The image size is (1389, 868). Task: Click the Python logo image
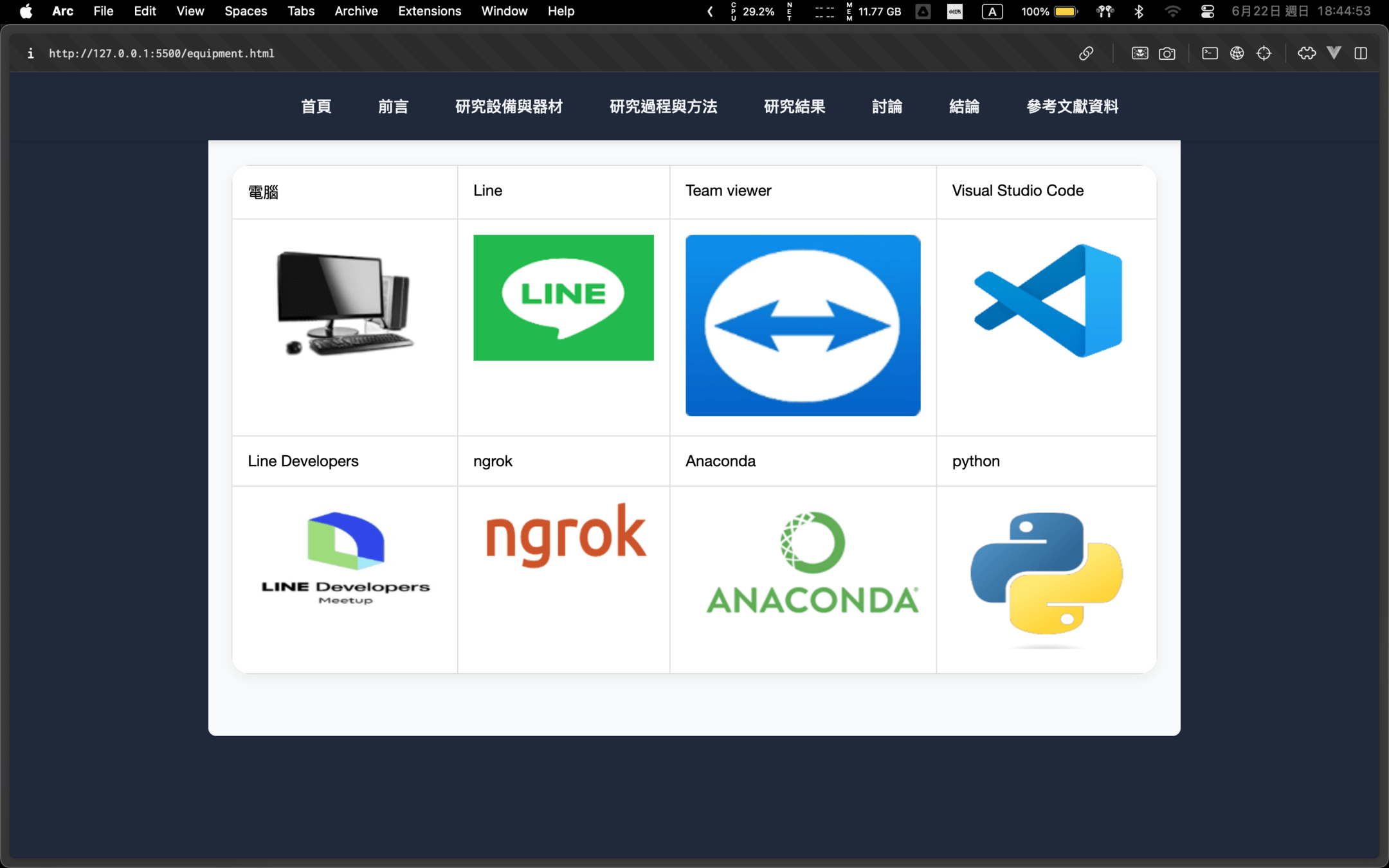(x=1046, y=574)
